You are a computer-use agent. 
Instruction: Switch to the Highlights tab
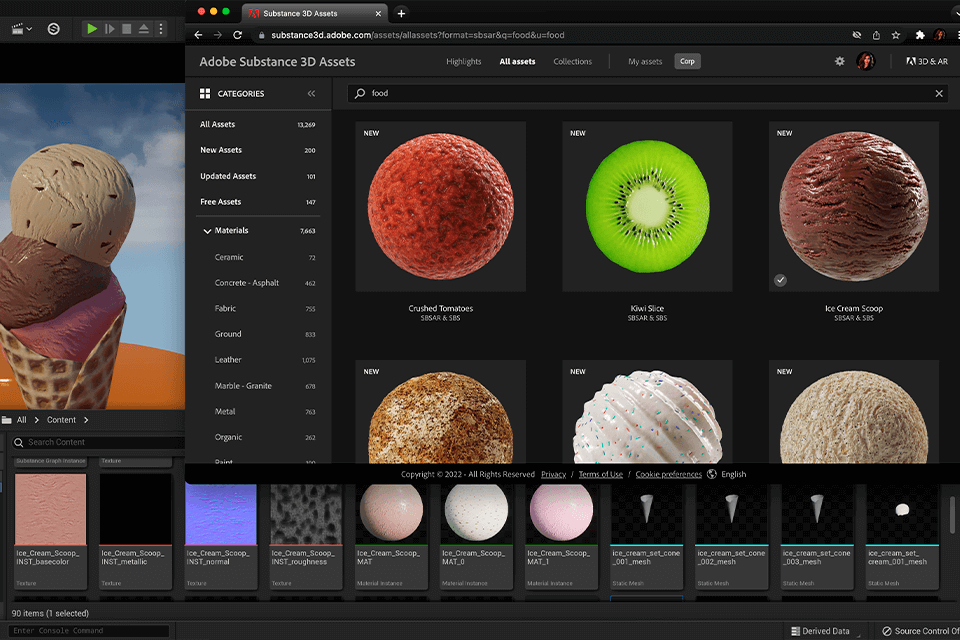pos(464,61)
